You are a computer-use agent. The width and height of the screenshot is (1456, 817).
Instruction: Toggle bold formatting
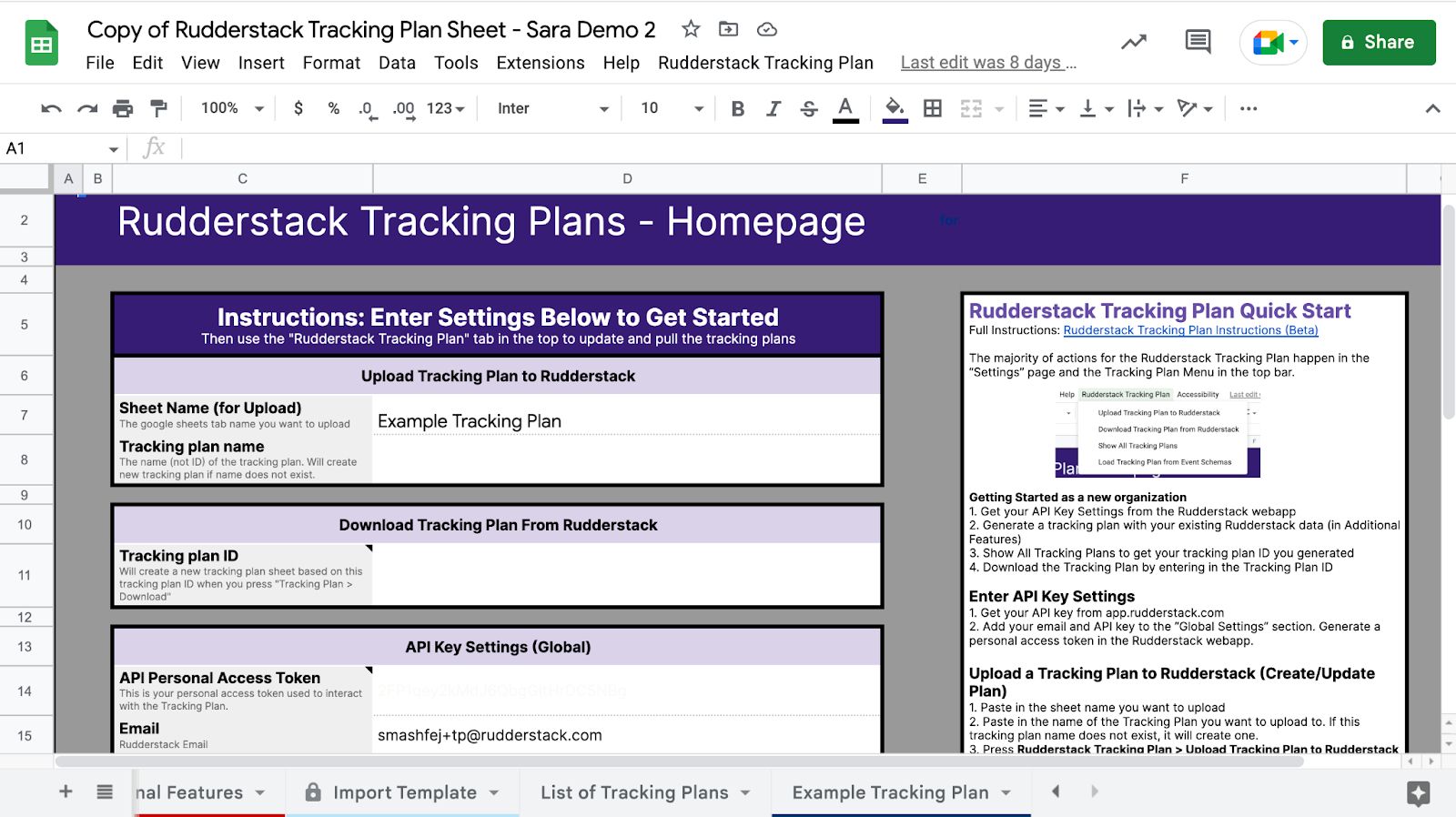pos(738,108)
